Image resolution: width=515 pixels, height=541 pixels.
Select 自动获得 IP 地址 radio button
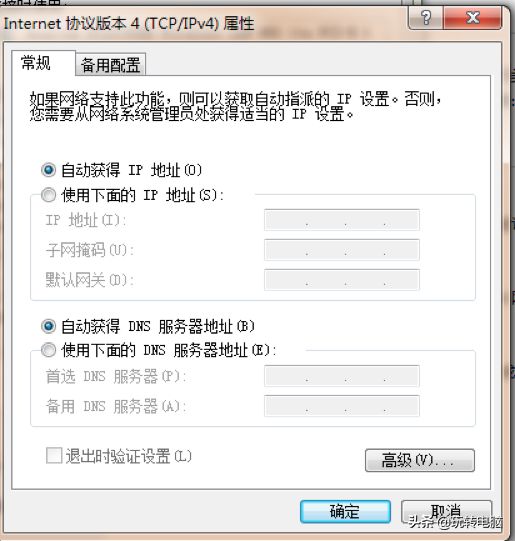point(48,170)
